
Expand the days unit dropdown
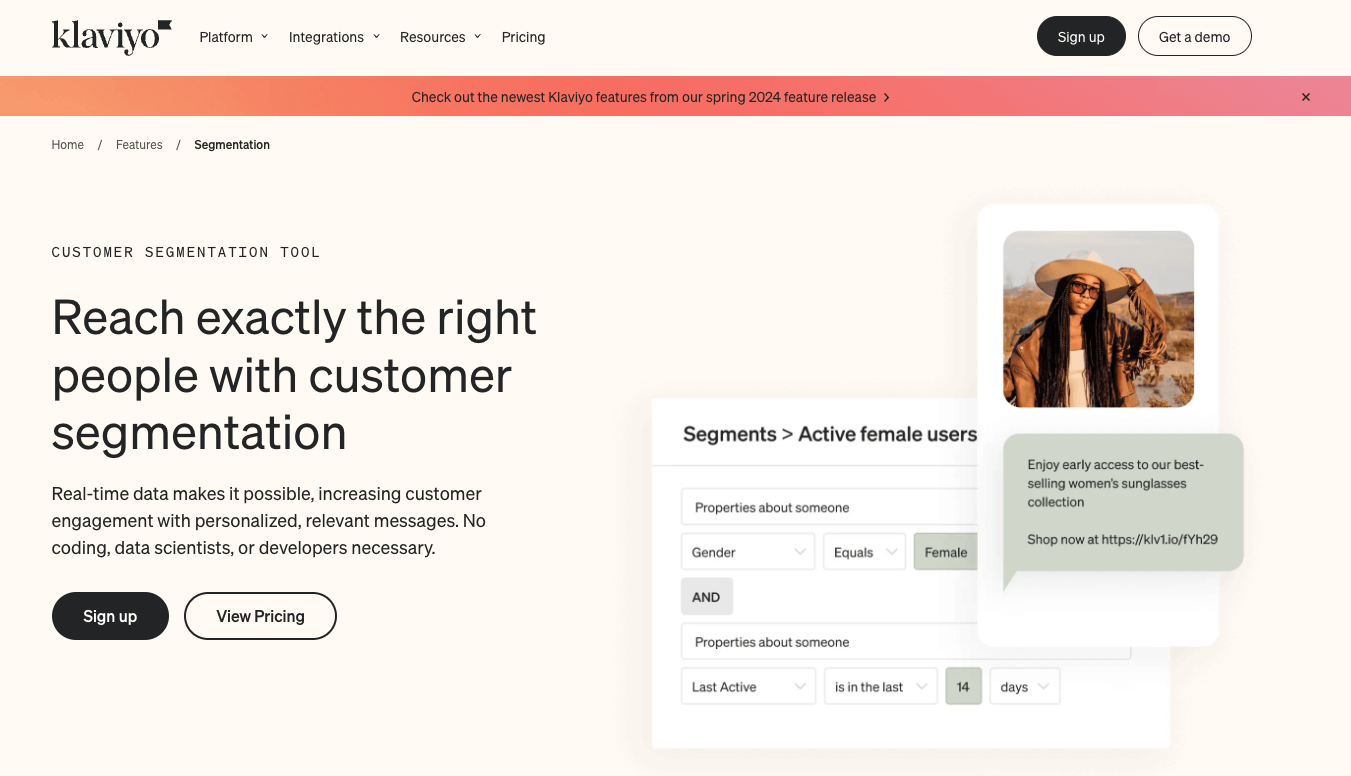[1023, 686]
